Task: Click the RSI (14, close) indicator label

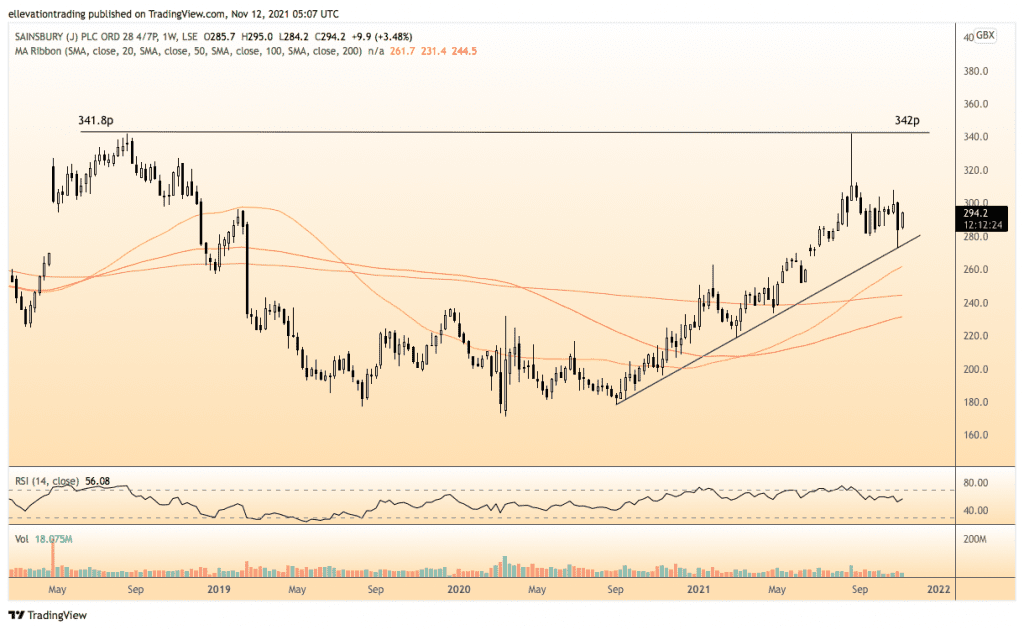Action: pos(47,481)
